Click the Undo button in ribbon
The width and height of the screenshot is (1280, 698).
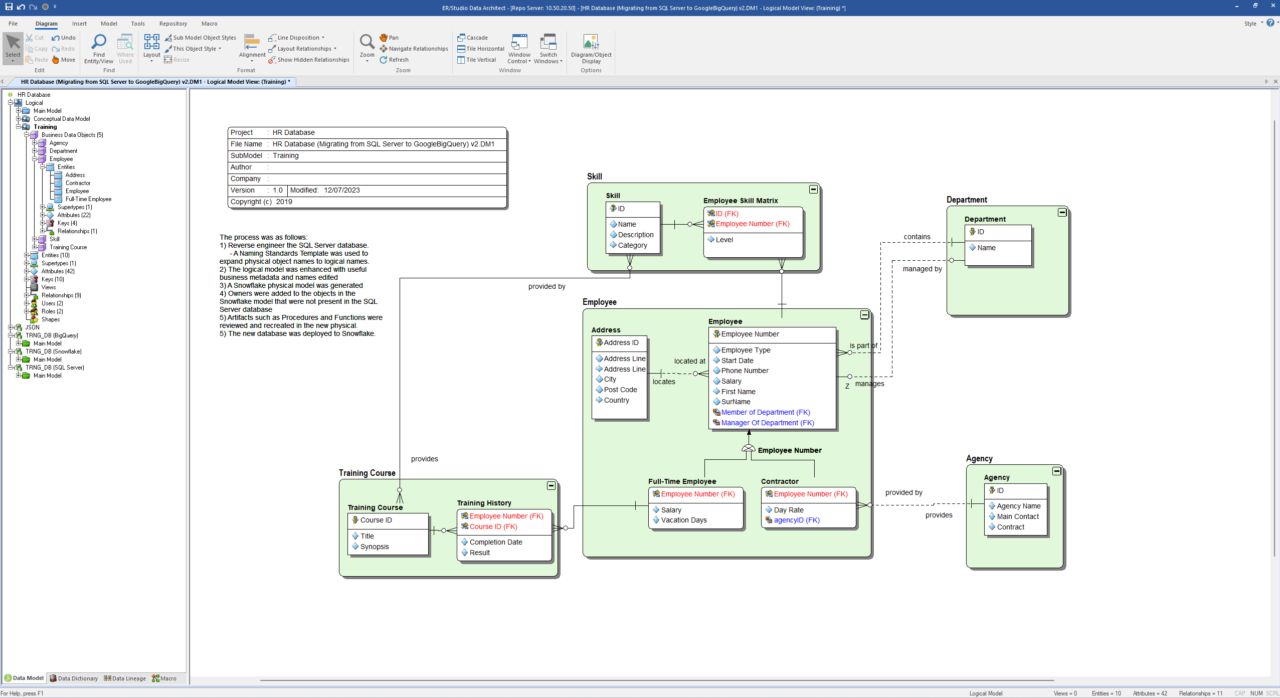63,37
